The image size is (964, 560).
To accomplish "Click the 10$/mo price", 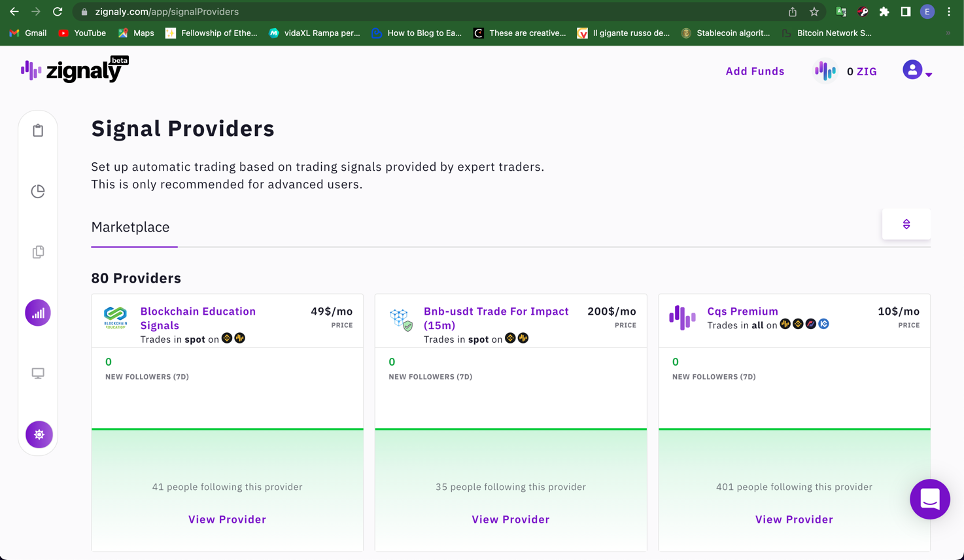I will [x=899, y=311].
